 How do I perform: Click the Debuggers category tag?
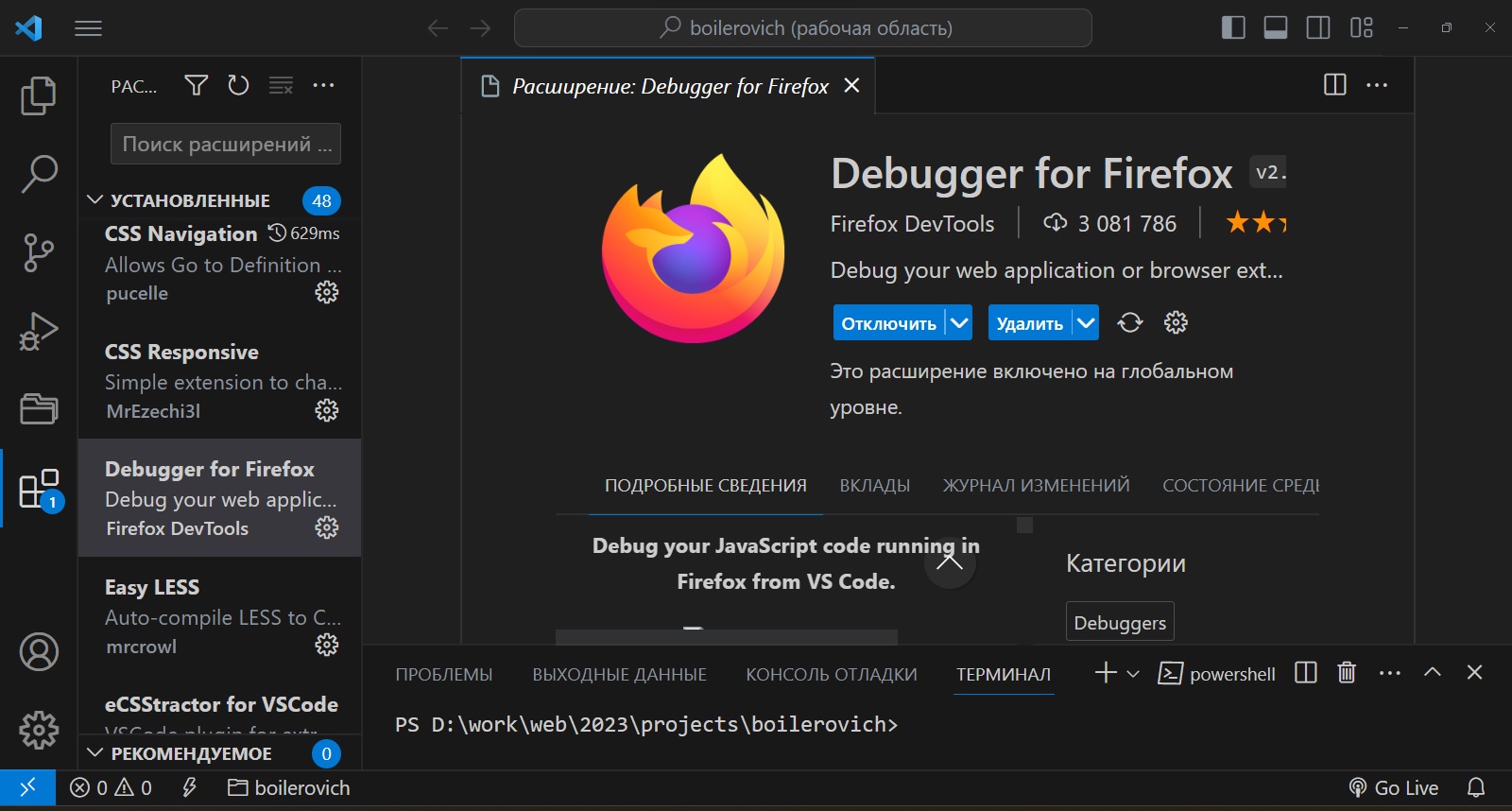[x=1120, y=622]
